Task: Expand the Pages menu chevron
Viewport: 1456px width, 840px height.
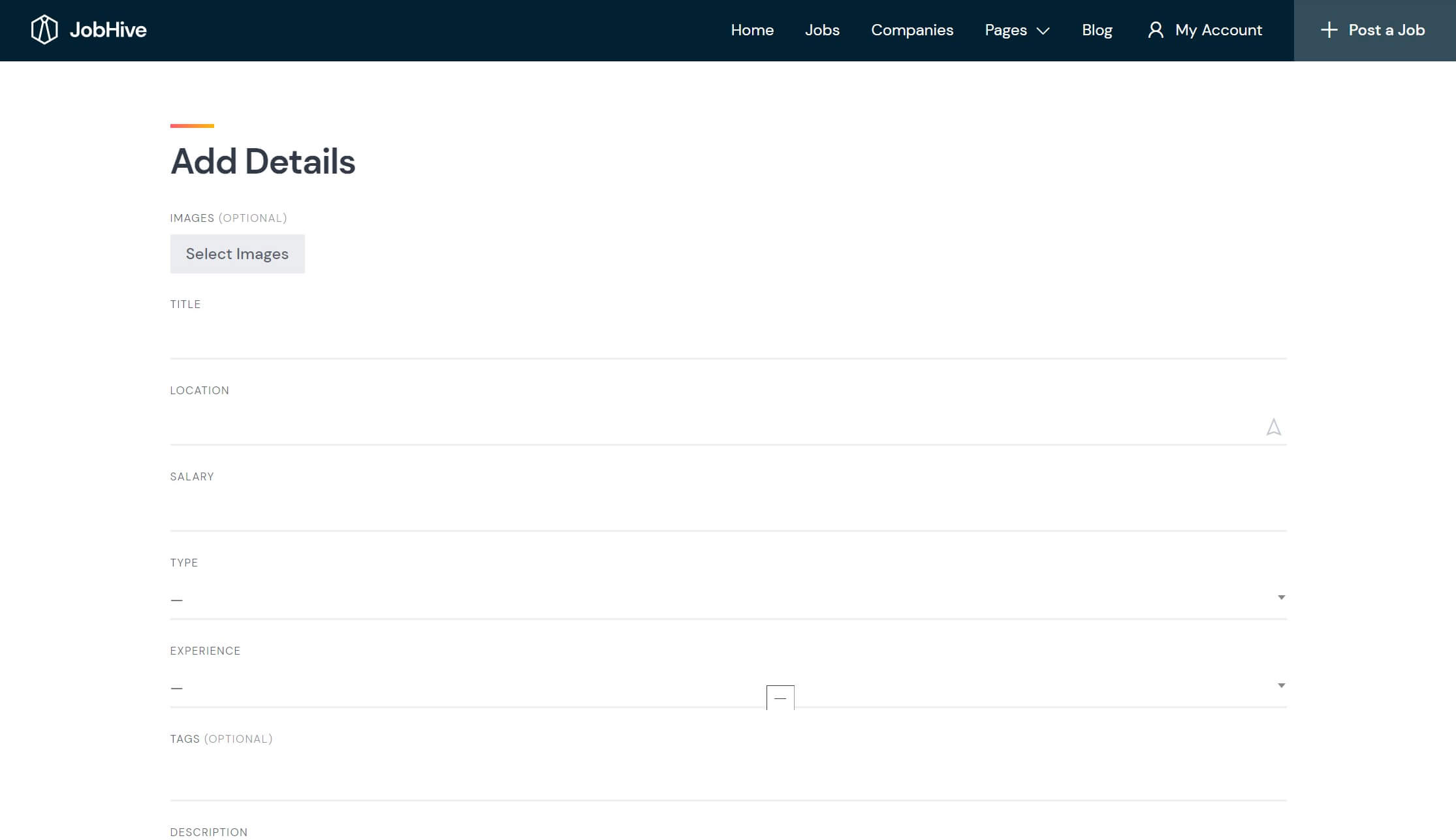Action: click(x=1043, y=31)
